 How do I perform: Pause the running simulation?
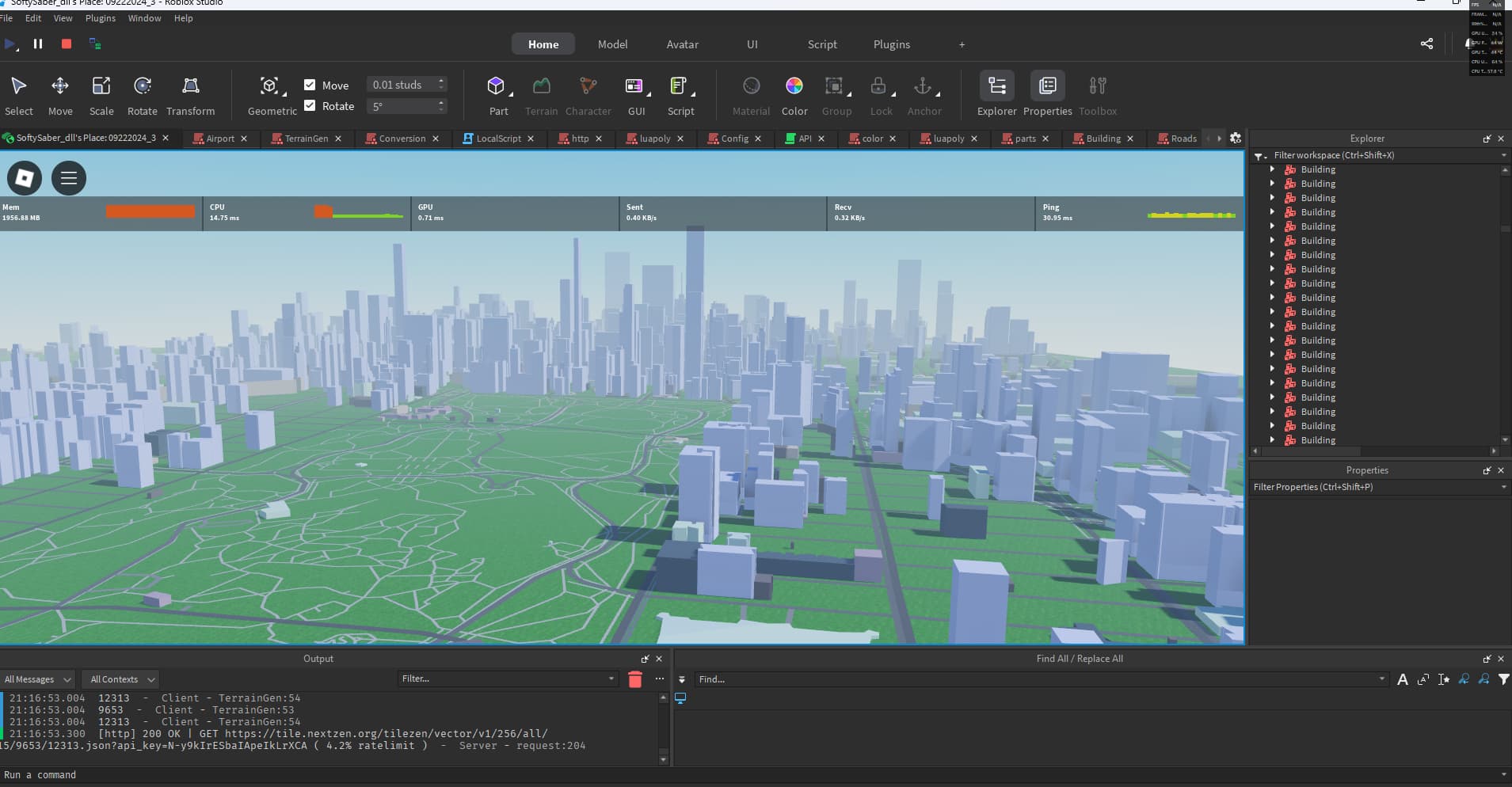[37, 44]
